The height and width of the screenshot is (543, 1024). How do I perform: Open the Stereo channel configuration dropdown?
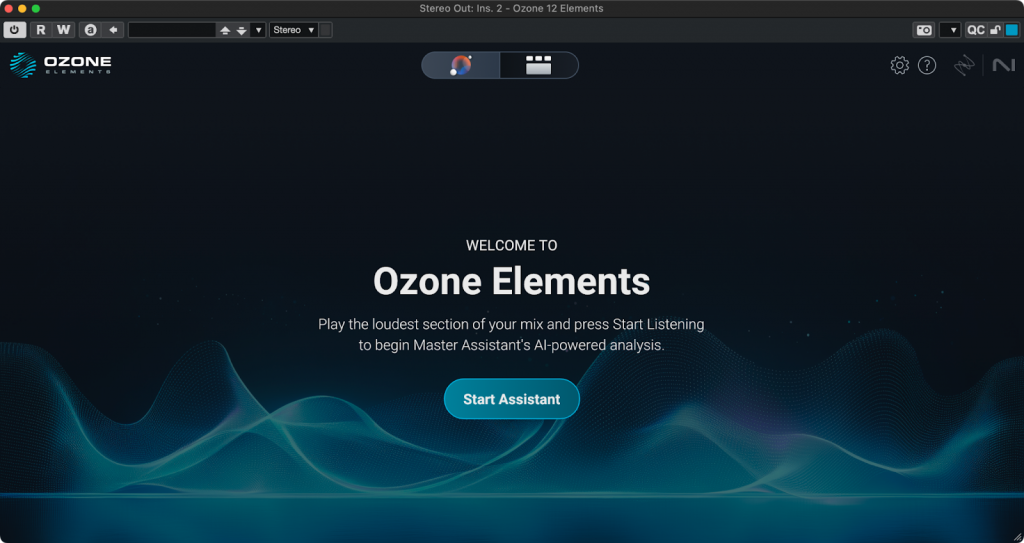point(294,30)
